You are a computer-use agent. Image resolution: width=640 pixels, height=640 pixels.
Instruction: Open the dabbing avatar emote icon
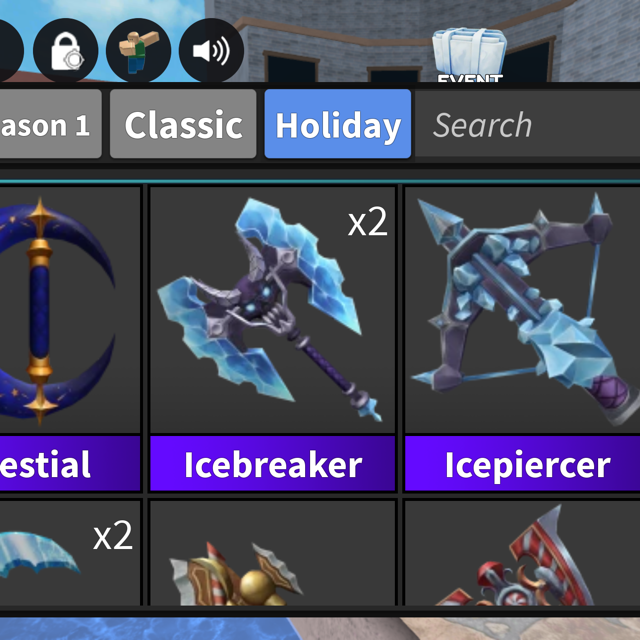(138, 50)
